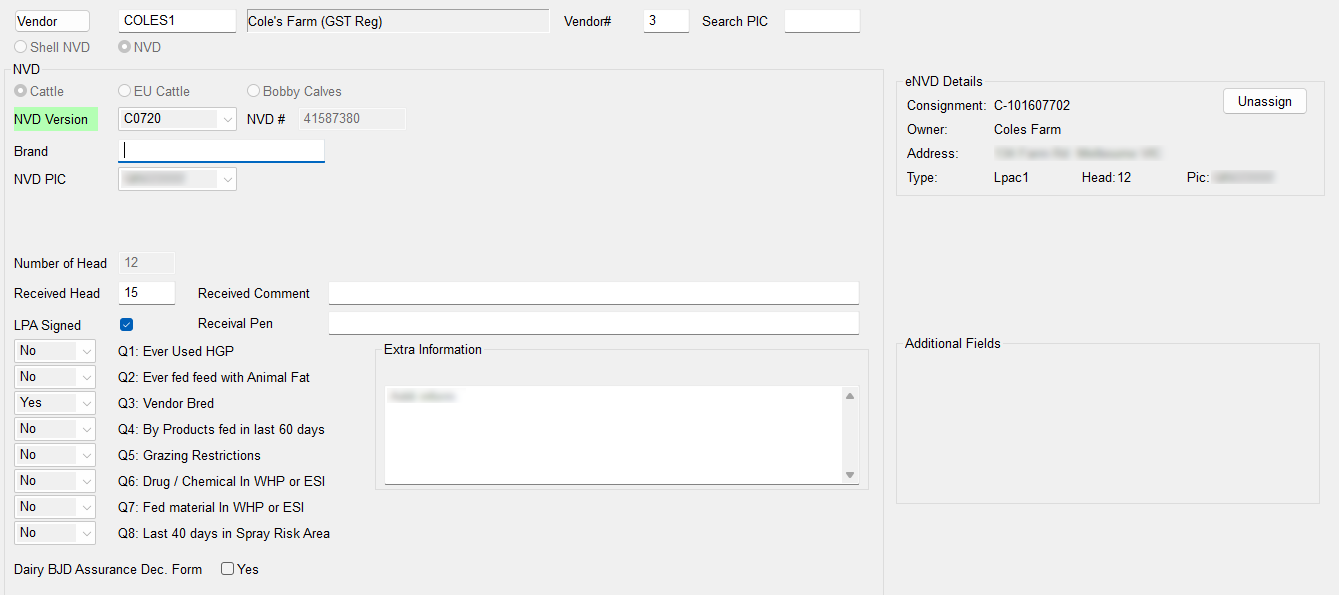Image resolution: width=1339 pixels, height=595 pixels.
Task: Enable Dairy BJD Assurance Yes checkbox
Action: click(228, 569)
